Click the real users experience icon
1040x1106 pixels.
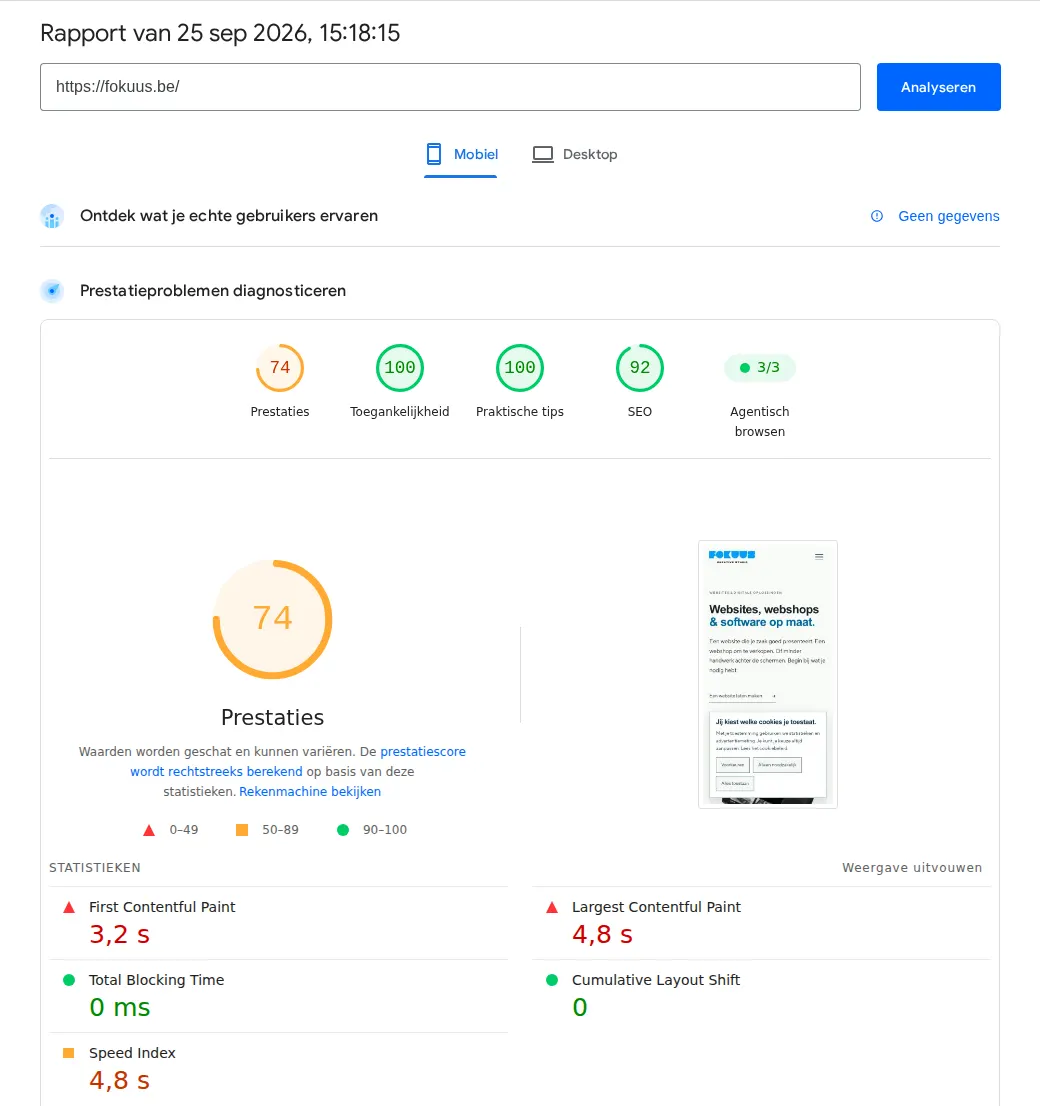(52, 217)
